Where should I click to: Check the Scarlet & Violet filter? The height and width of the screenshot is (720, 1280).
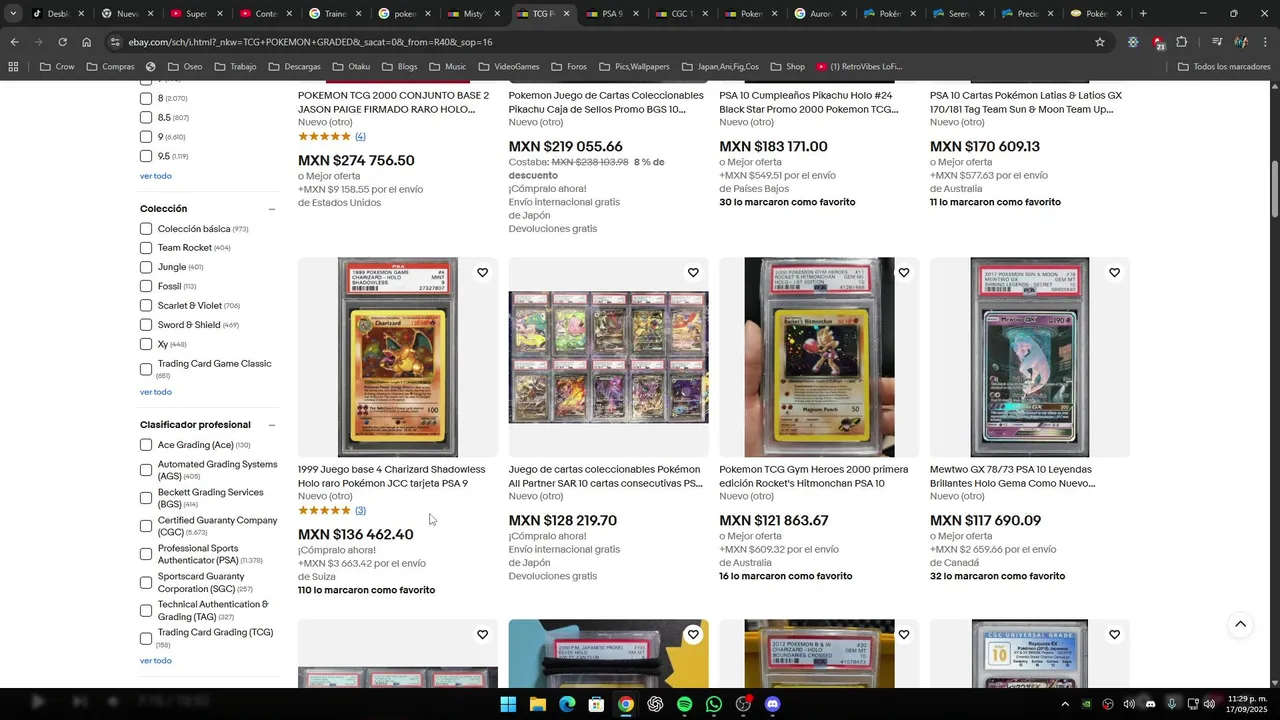[146, 306]
